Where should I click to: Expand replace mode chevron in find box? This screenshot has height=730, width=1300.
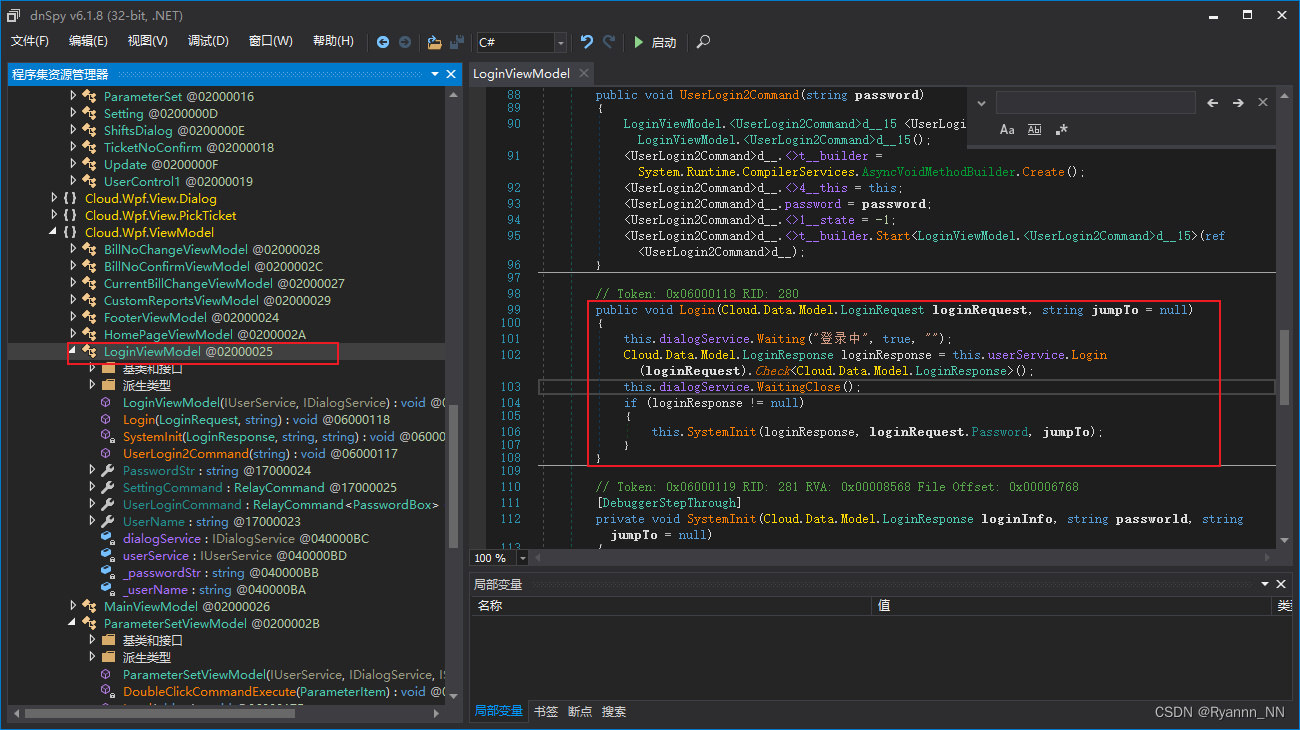click(981, 103)
